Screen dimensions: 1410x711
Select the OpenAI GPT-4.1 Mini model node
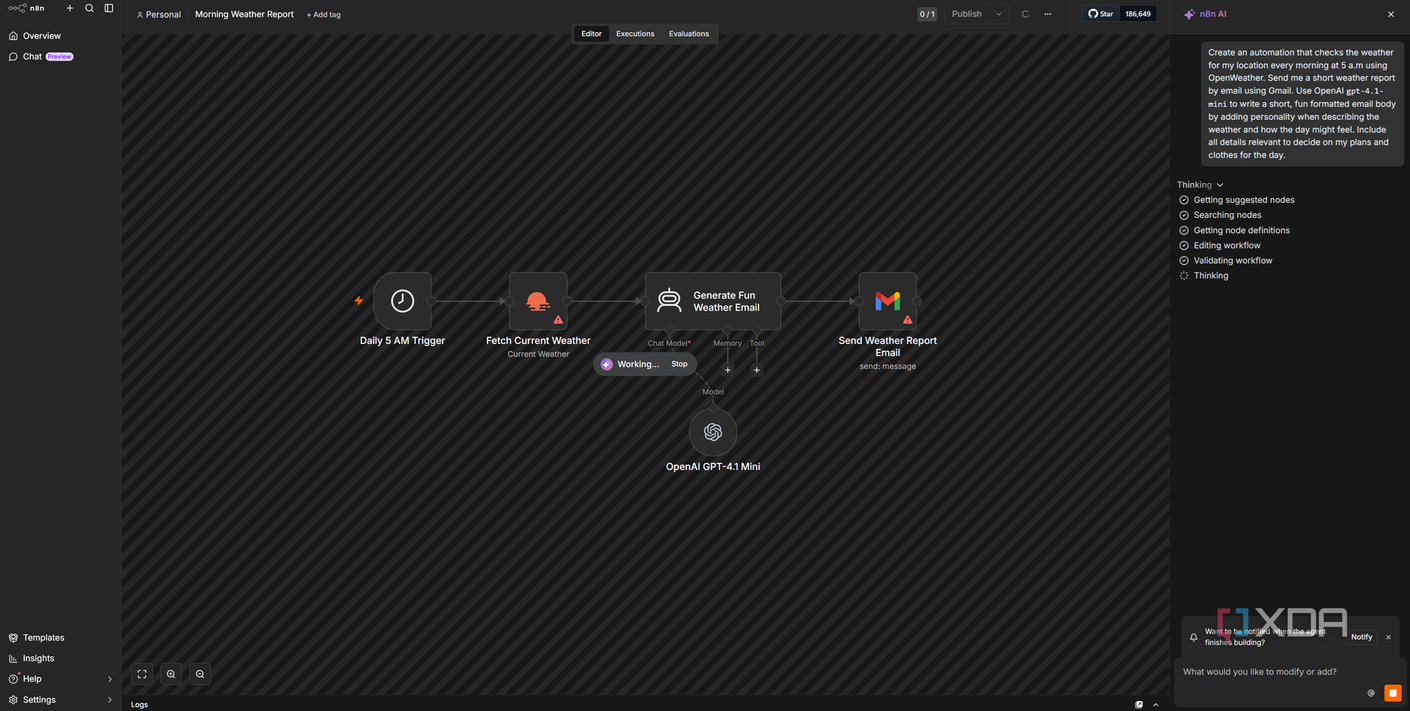pyautogui.click(x=713, y=432)
